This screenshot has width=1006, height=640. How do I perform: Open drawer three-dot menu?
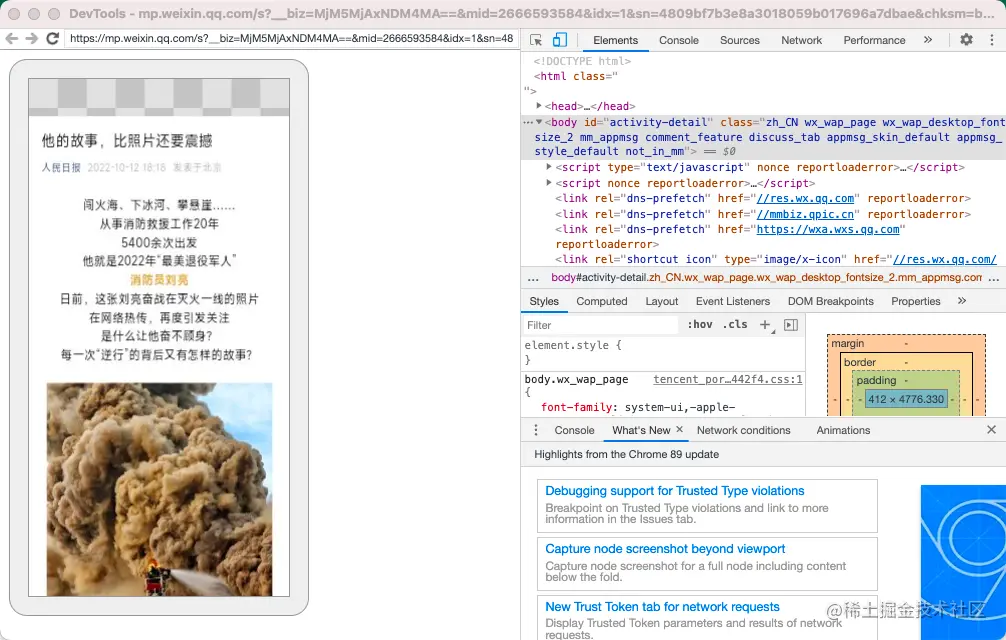(x=536, y=430)
